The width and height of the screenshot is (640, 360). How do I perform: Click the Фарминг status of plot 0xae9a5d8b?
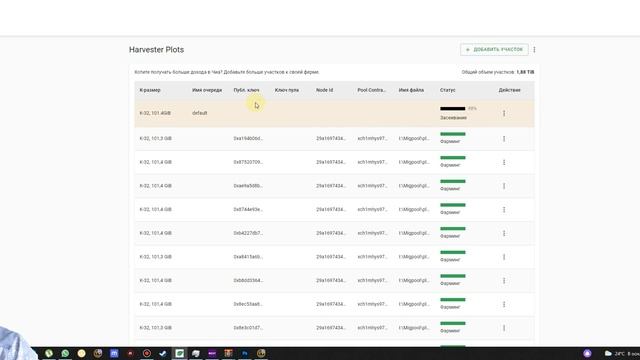coord(450,189)
